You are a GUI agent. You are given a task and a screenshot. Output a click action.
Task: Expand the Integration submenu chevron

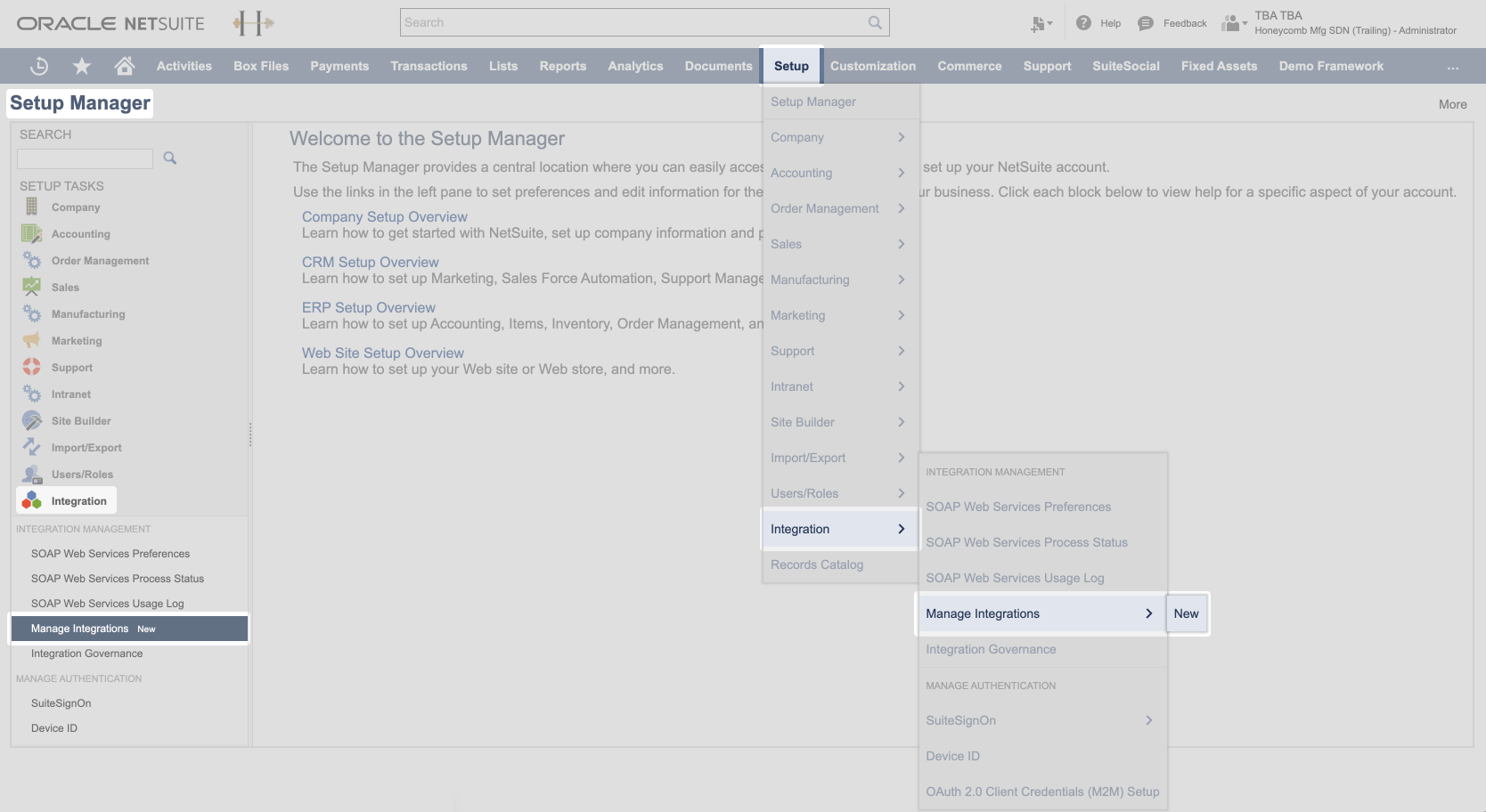pyautogui.click(x=902, y=528)
